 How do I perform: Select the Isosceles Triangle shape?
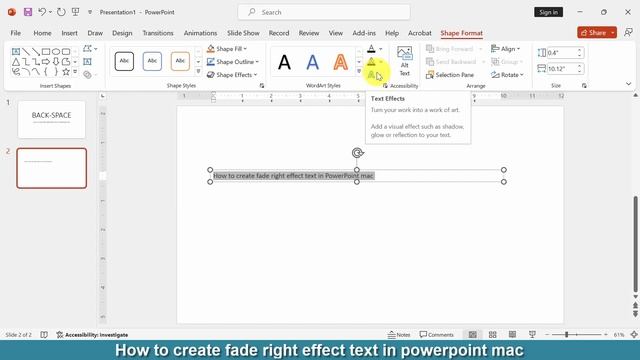coord(16,62)
